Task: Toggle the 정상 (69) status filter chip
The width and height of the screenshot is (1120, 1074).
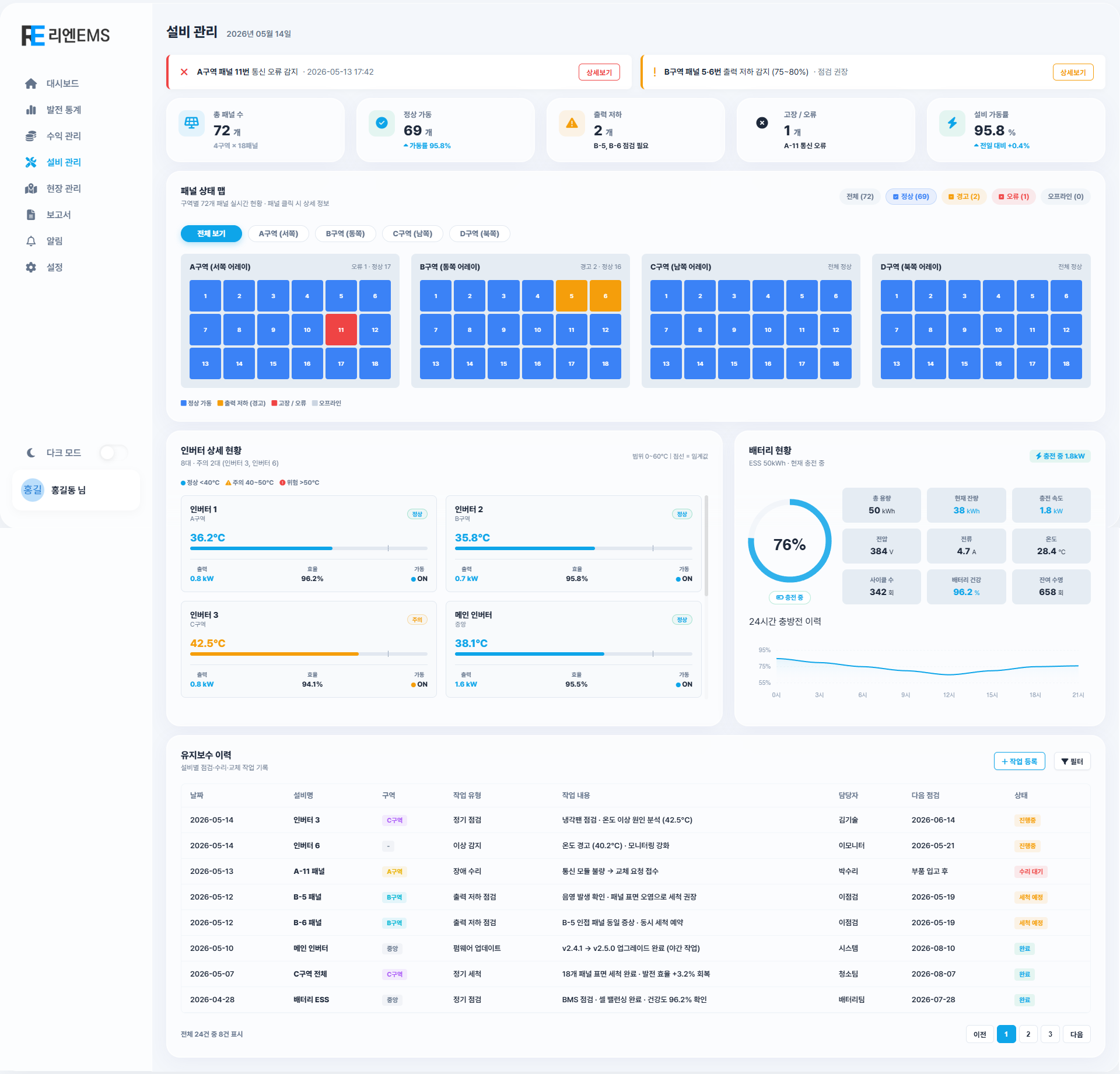Action: [911, 197]
